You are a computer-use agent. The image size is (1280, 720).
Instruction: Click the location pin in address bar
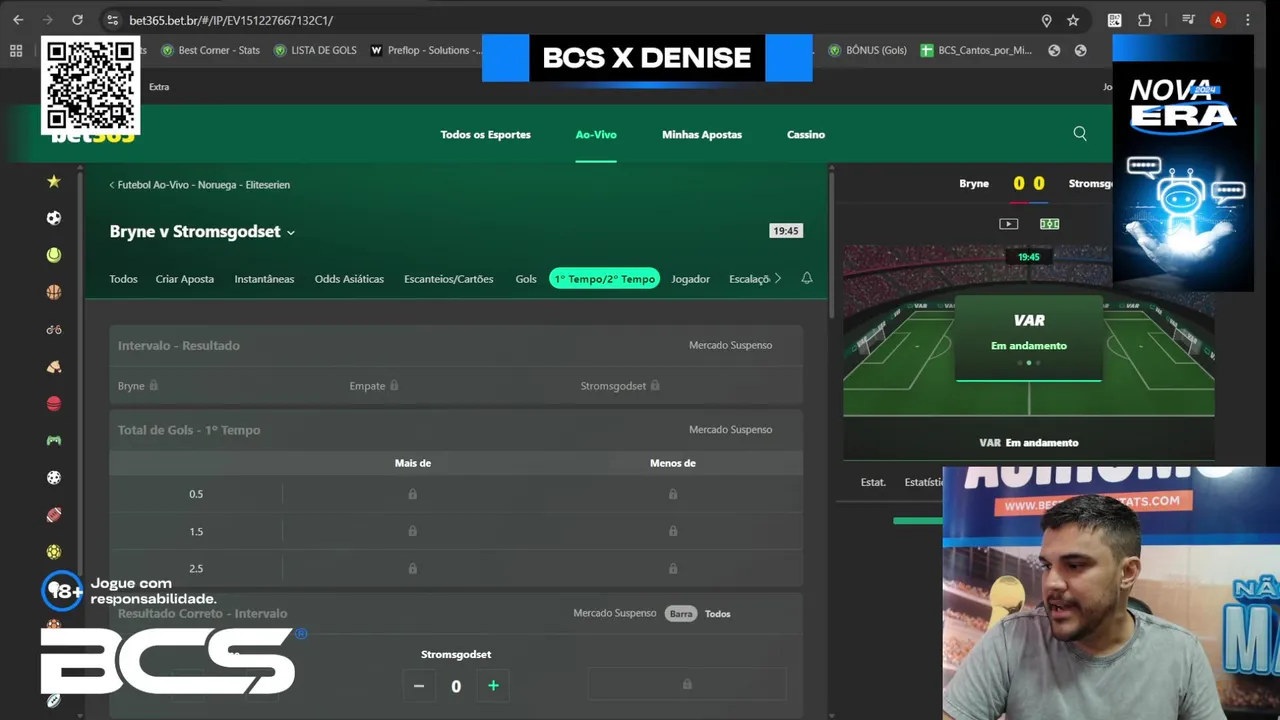[x=1046, y=20]
